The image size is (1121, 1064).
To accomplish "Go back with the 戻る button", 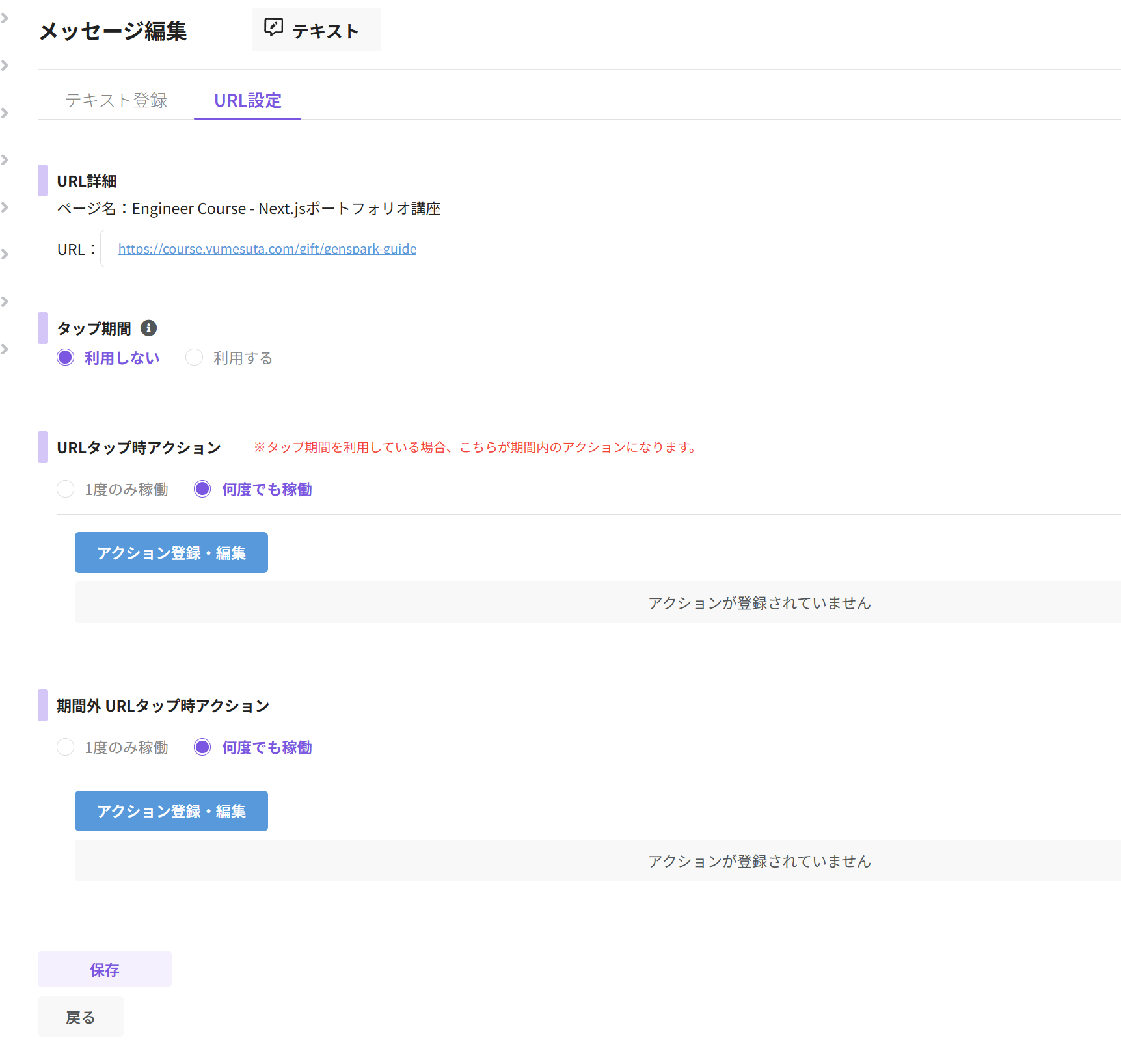I will coord(81,1017).
